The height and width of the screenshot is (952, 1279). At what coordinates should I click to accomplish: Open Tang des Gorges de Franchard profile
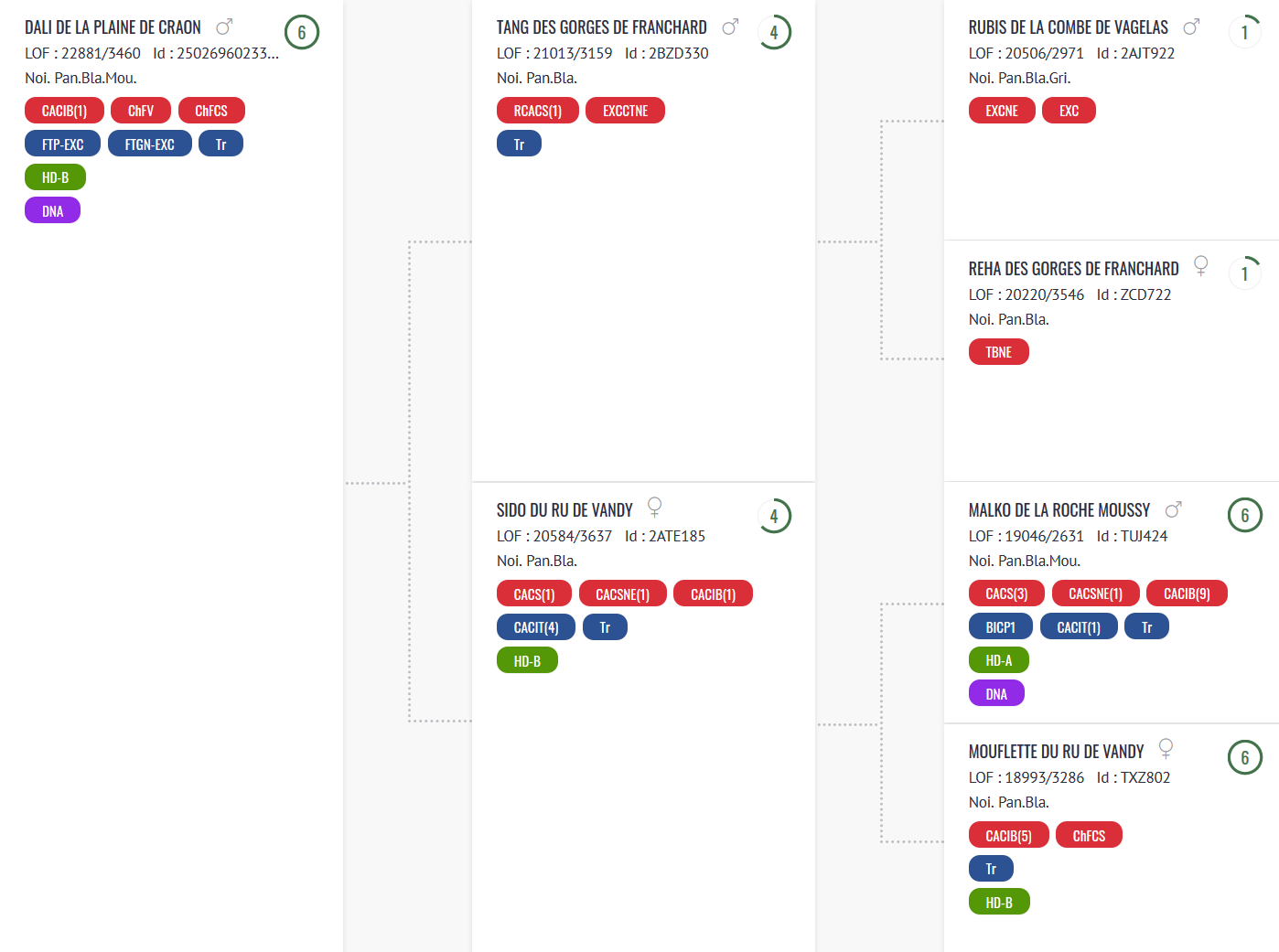click(602, 27)
